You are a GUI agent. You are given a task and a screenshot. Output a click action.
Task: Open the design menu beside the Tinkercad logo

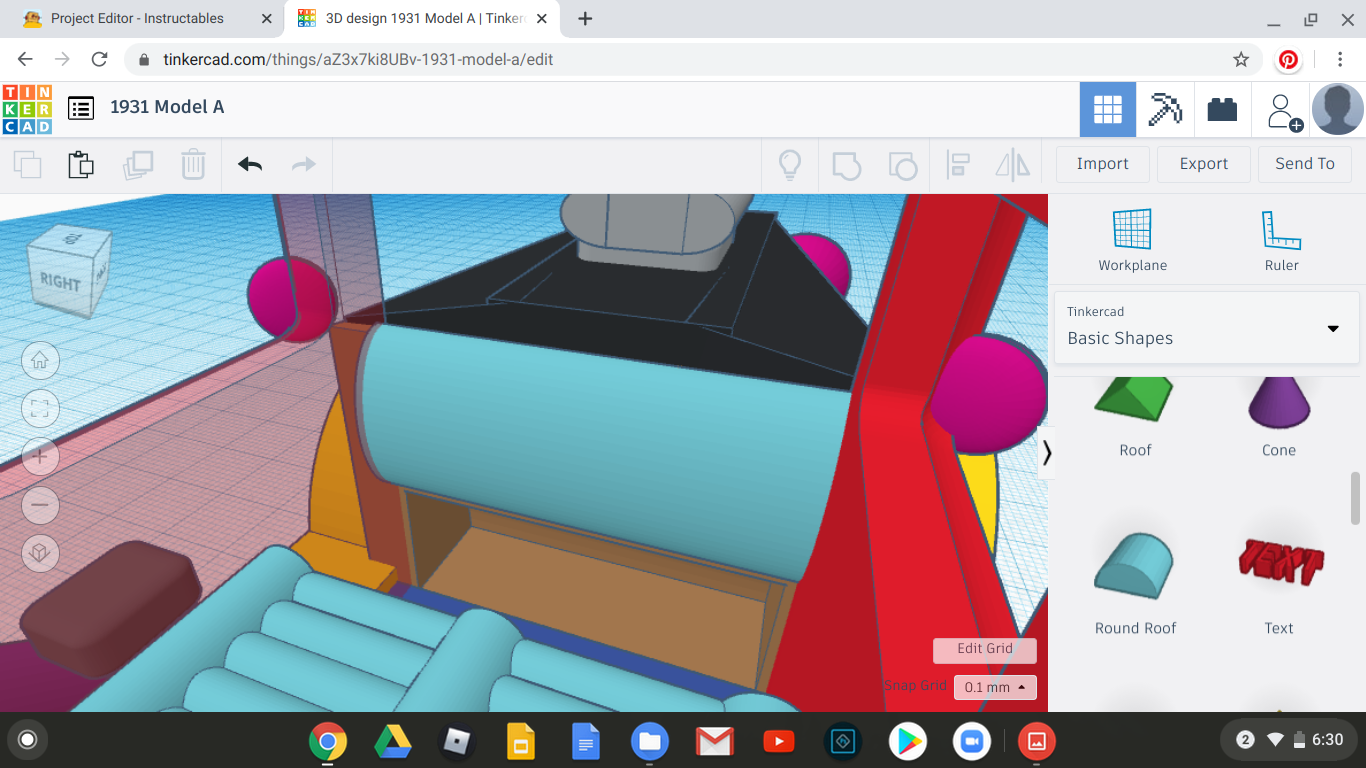click(x=78, y=109)
